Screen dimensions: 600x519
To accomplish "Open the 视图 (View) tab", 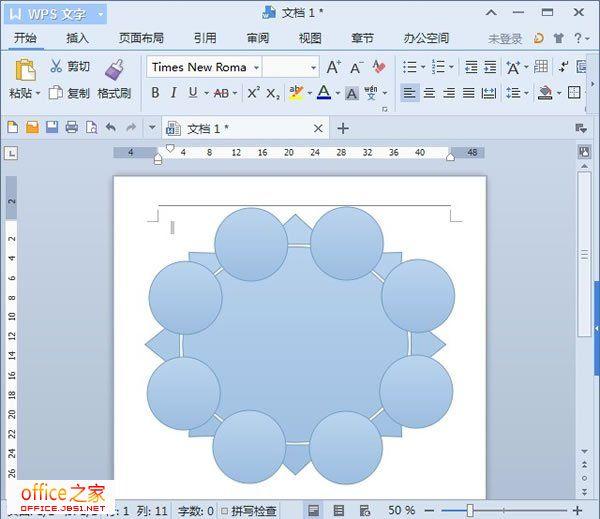I will (x=310, y=38).
